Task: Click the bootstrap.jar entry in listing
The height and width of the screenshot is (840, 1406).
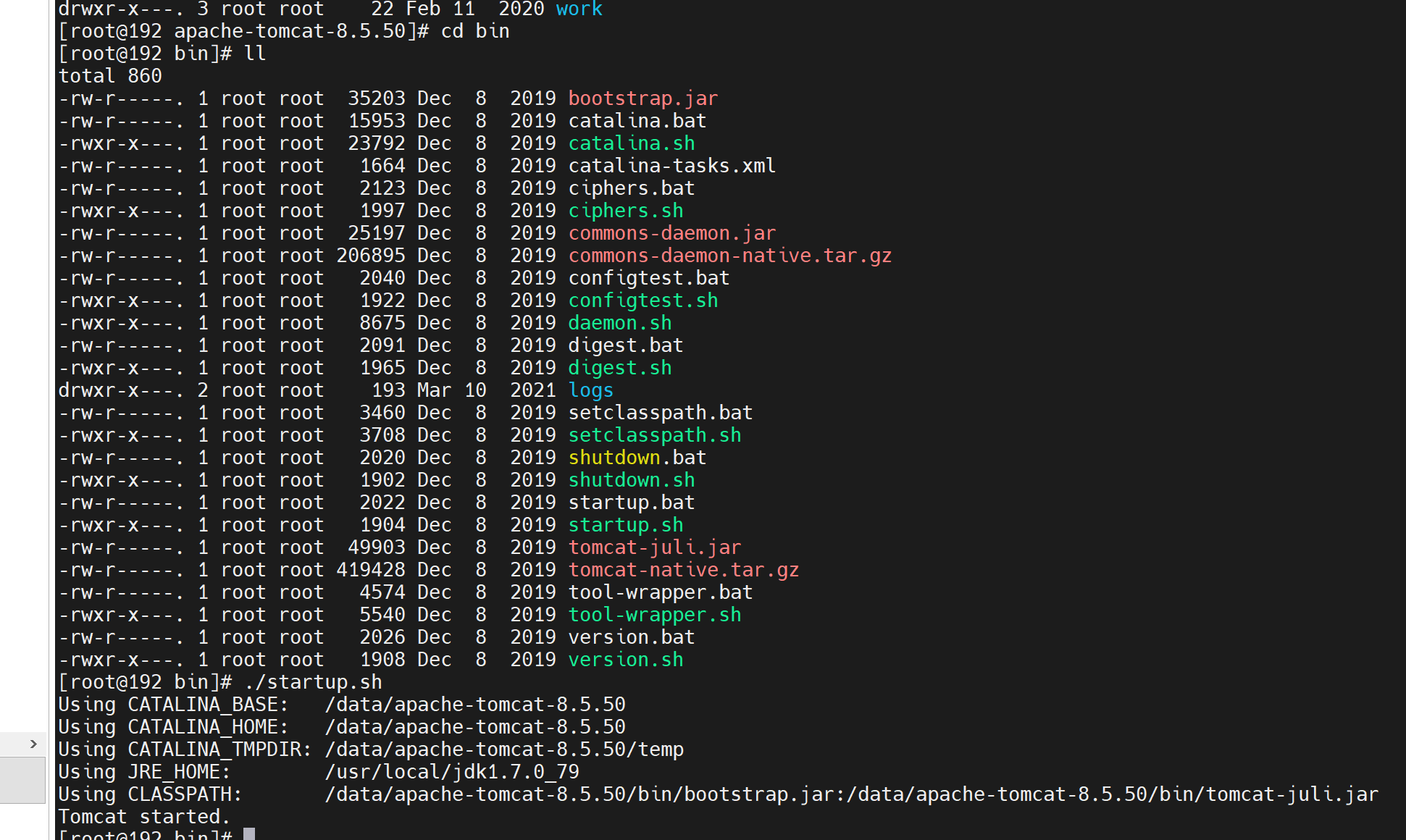Action: click(x=643, y=98)
